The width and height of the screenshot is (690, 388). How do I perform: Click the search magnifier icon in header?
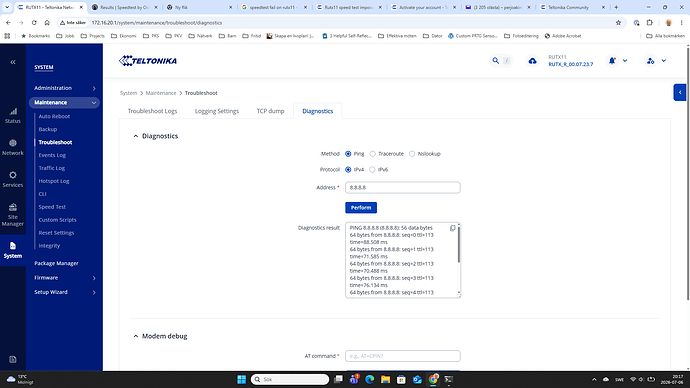tap(495, 61)
